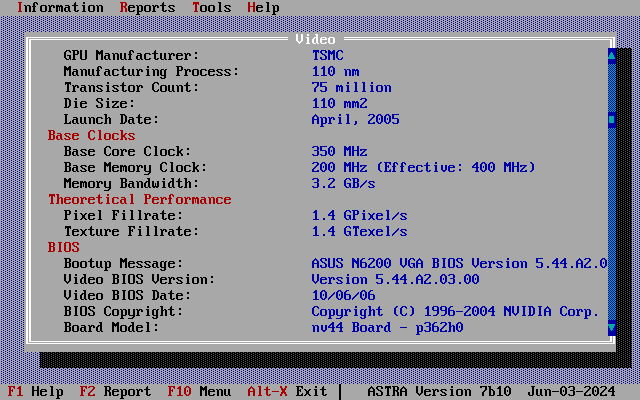Click the April, 2005 value
The height and width of the screenshot is (400, 640).
pyautogui.click(x=356, y=120)
